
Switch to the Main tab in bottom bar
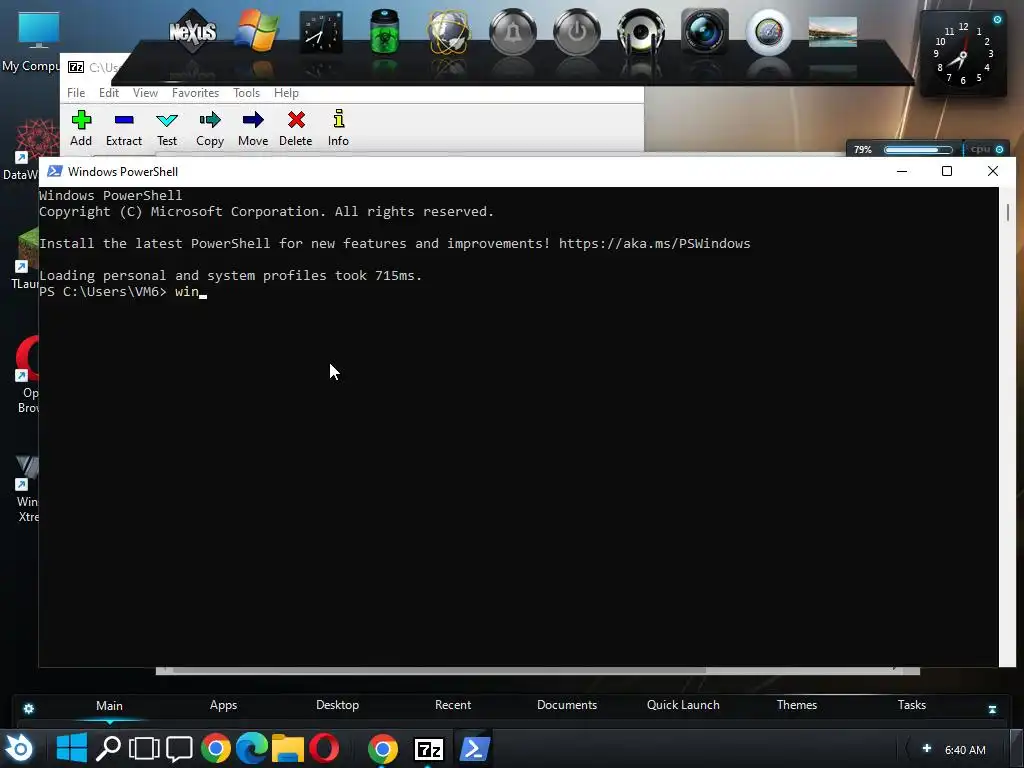[x=109, y=705]
